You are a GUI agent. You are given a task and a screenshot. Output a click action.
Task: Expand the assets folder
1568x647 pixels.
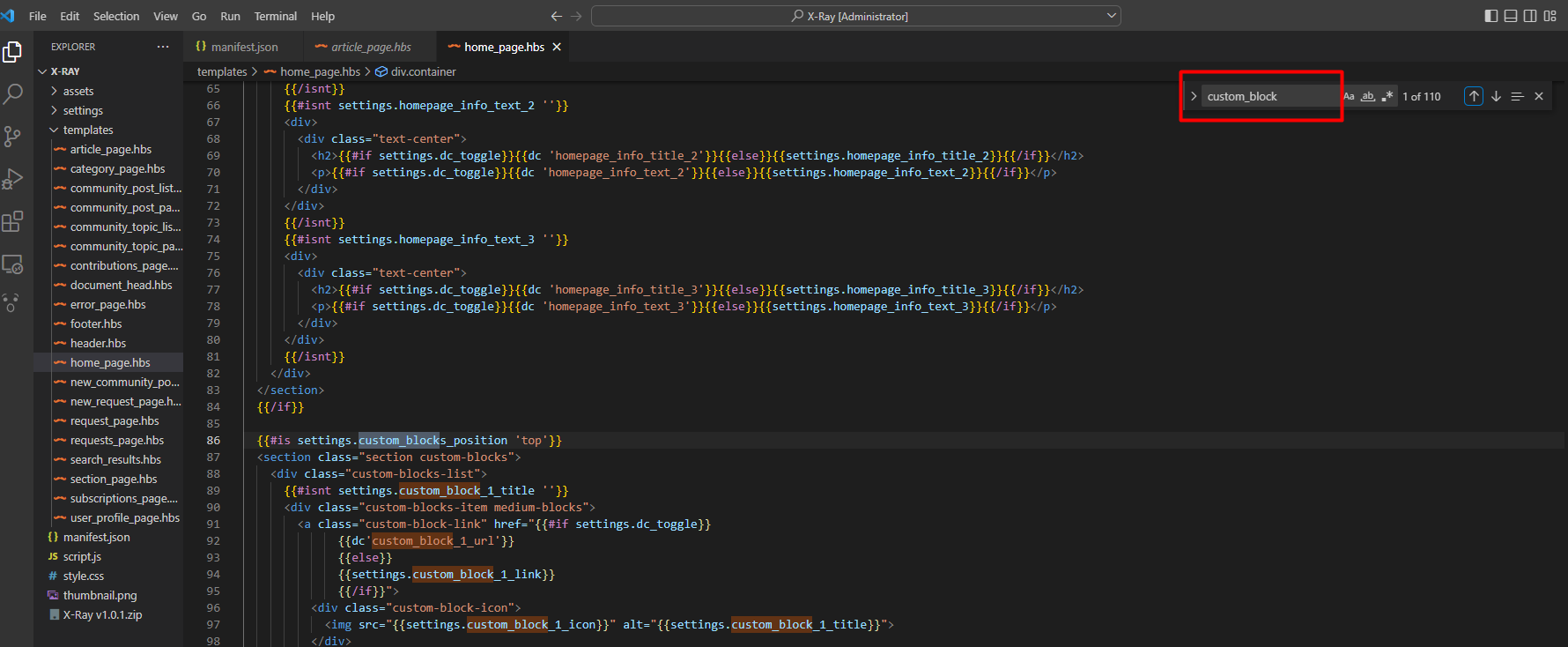tap(78, 91)
